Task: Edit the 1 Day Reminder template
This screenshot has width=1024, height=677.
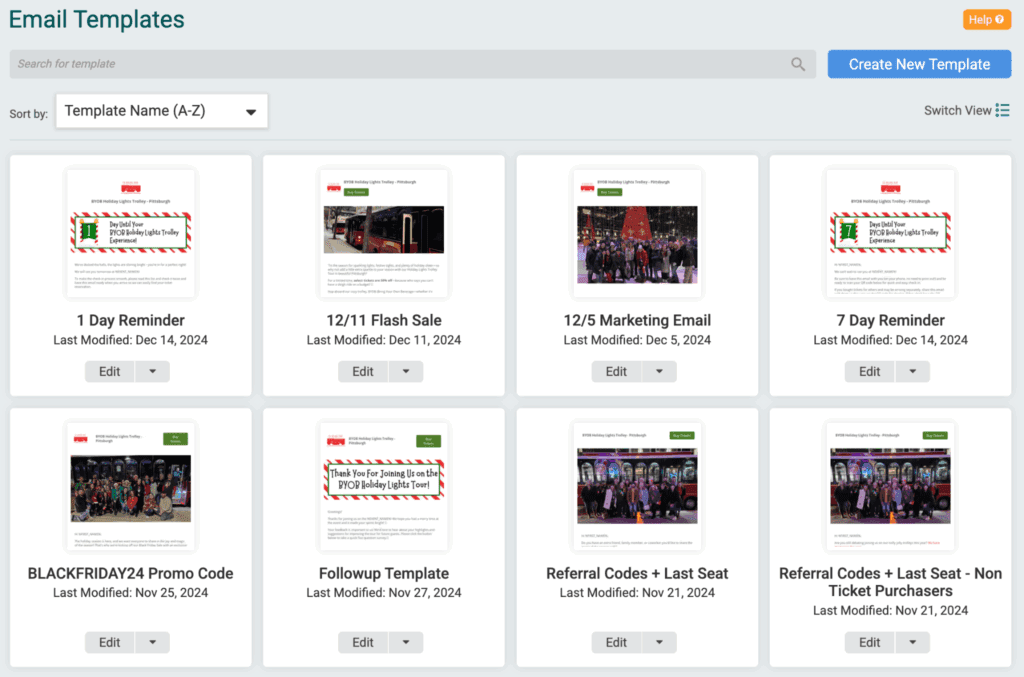Action: coord(109,371)
